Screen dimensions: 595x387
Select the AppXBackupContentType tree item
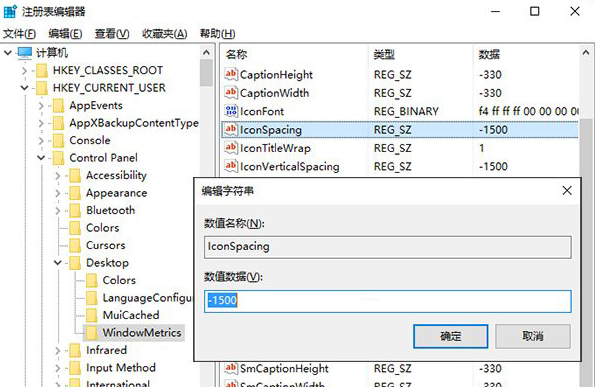[x=134, y=123]
